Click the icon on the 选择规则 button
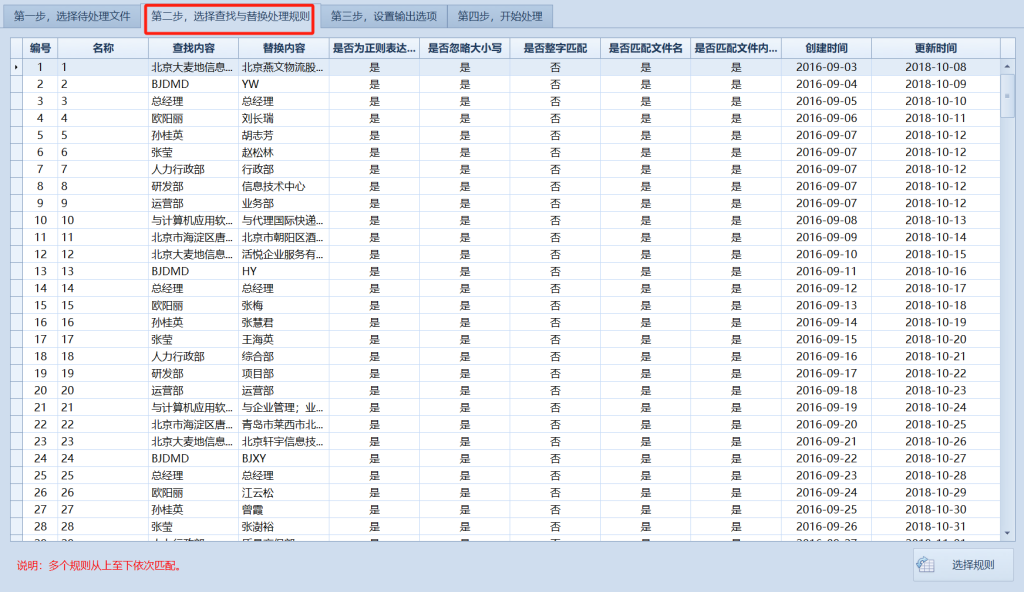 927,565
